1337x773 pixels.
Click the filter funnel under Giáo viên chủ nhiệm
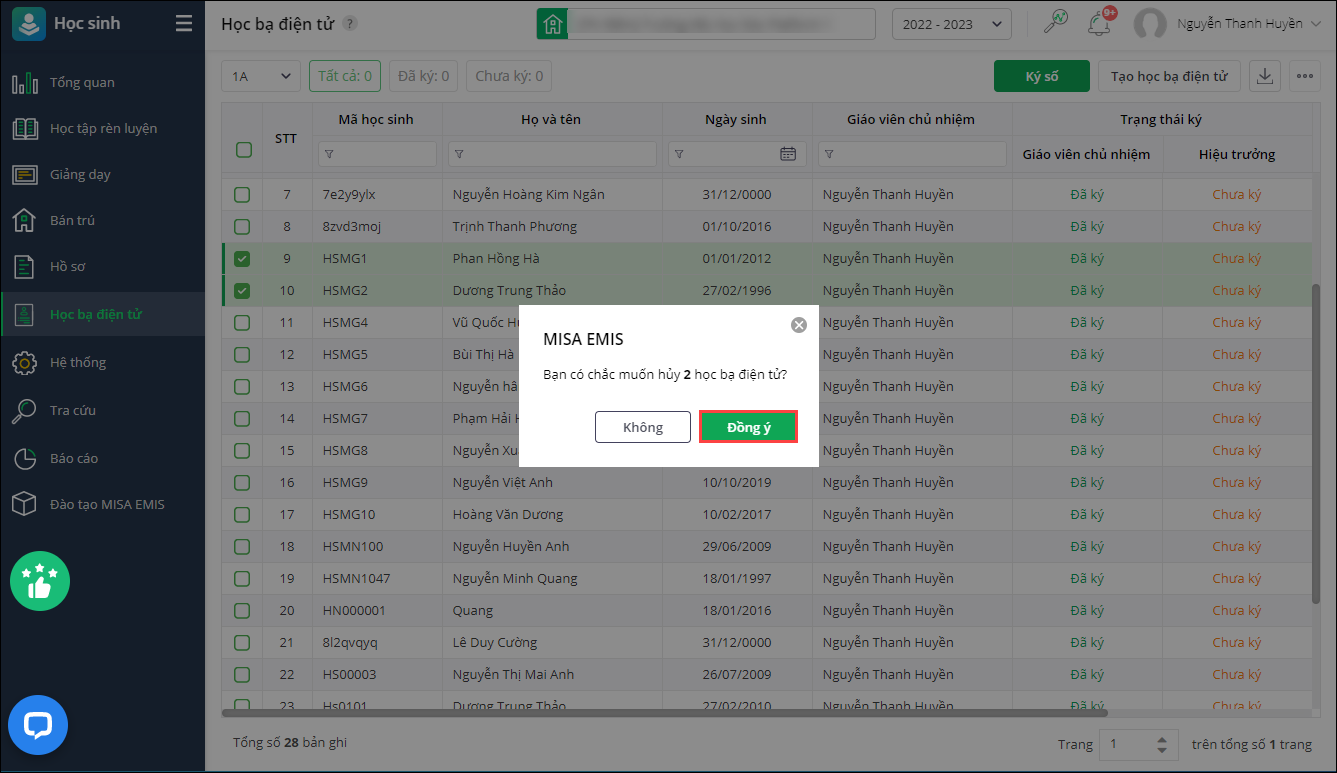tap(829, 154)
